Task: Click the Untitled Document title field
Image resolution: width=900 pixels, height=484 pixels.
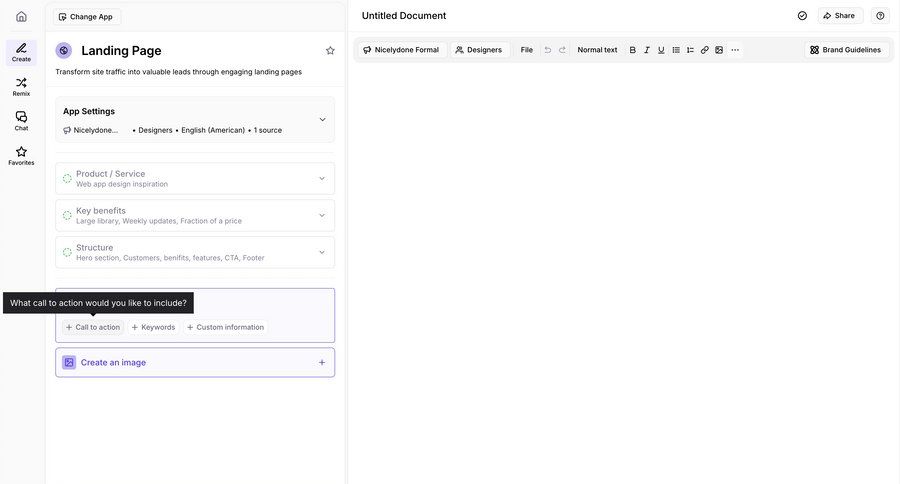Action: [x=404, y=16]
